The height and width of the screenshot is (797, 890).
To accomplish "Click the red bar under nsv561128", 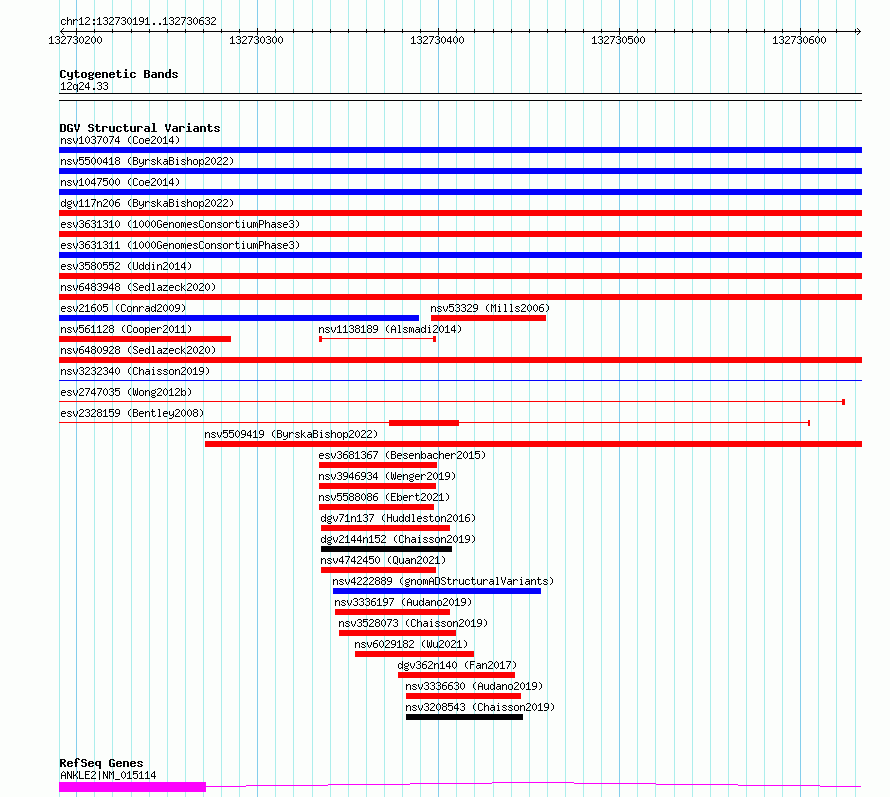I will coord(145,339).
